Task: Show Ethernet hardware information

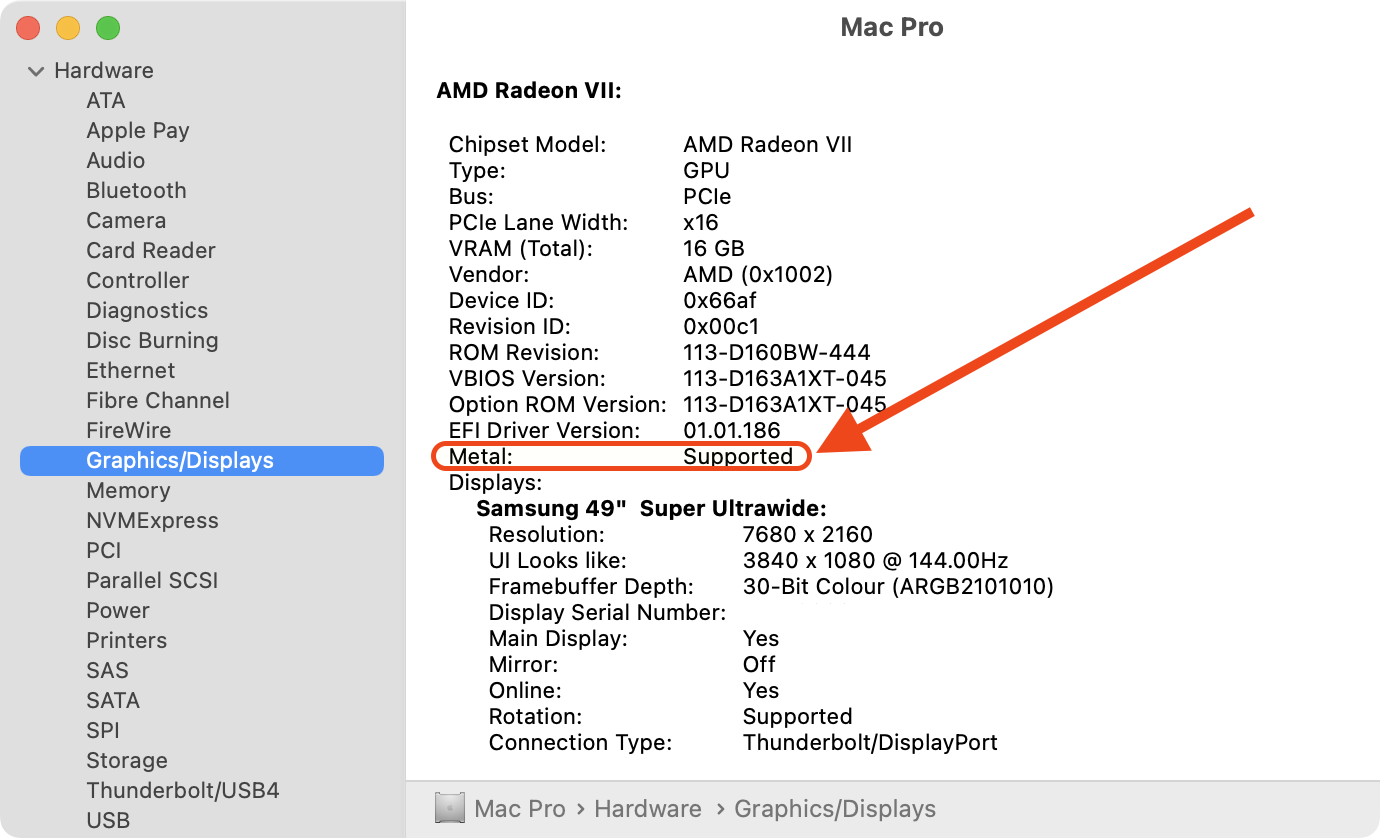Action: click(x=130, y=371)
